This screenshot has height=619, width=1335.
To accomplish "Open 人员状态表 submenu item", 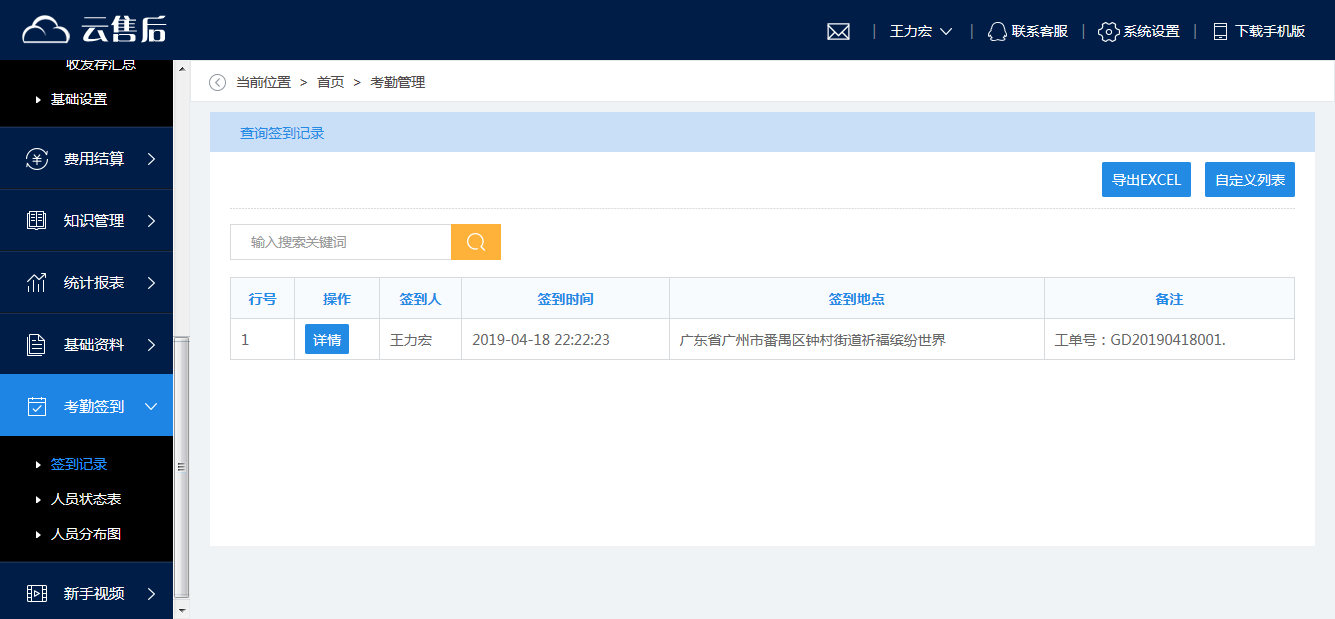I will [86, 499].
